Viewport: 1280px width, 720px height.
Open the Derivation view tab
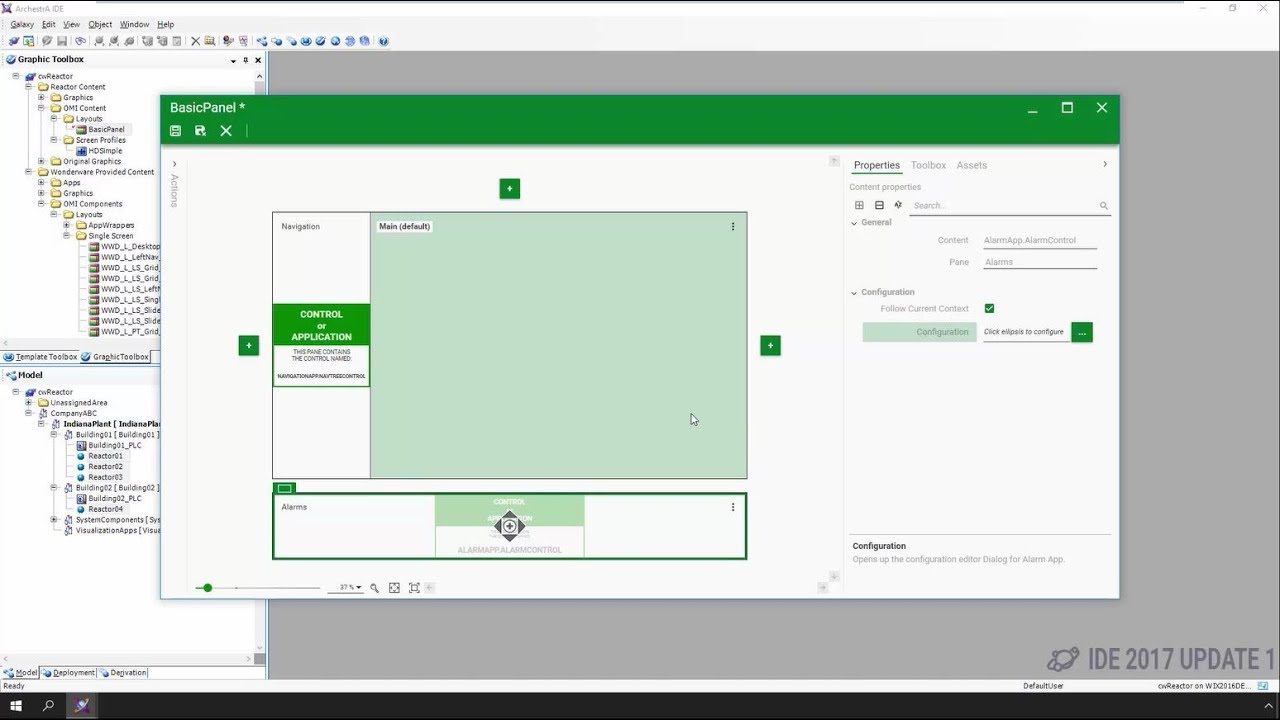click(x=123, y=673)
